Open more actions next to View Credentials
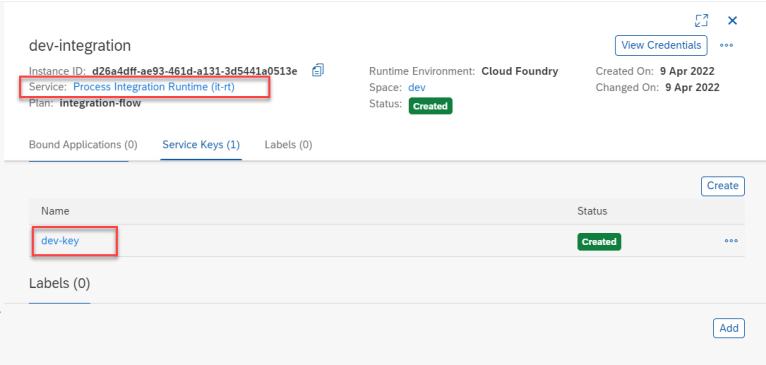 click(x=726, y=45)
